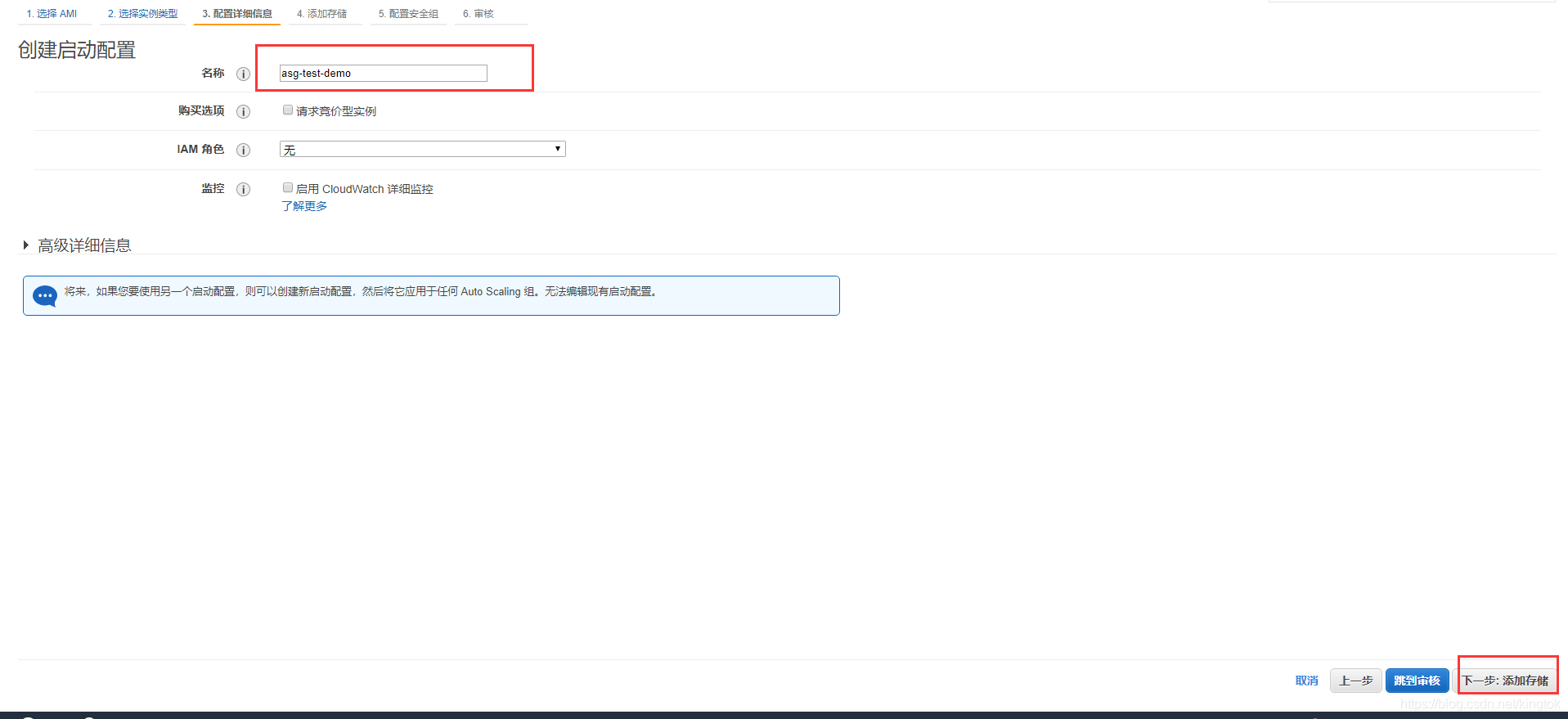Open the IAM 角色 dropdown
The image size is (1568, 719).
[423, 149]
